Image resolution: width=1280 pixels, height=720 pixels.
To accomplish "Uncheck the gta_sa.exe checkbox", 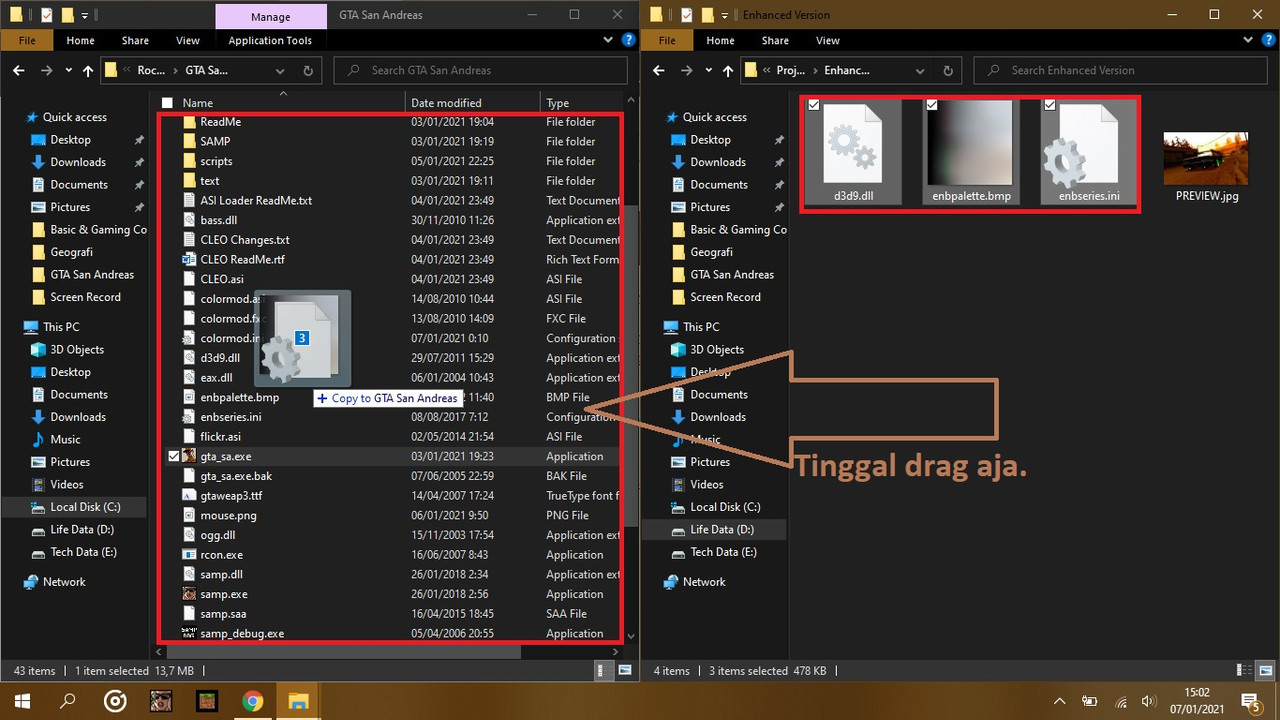I will (x=174, y=456).
